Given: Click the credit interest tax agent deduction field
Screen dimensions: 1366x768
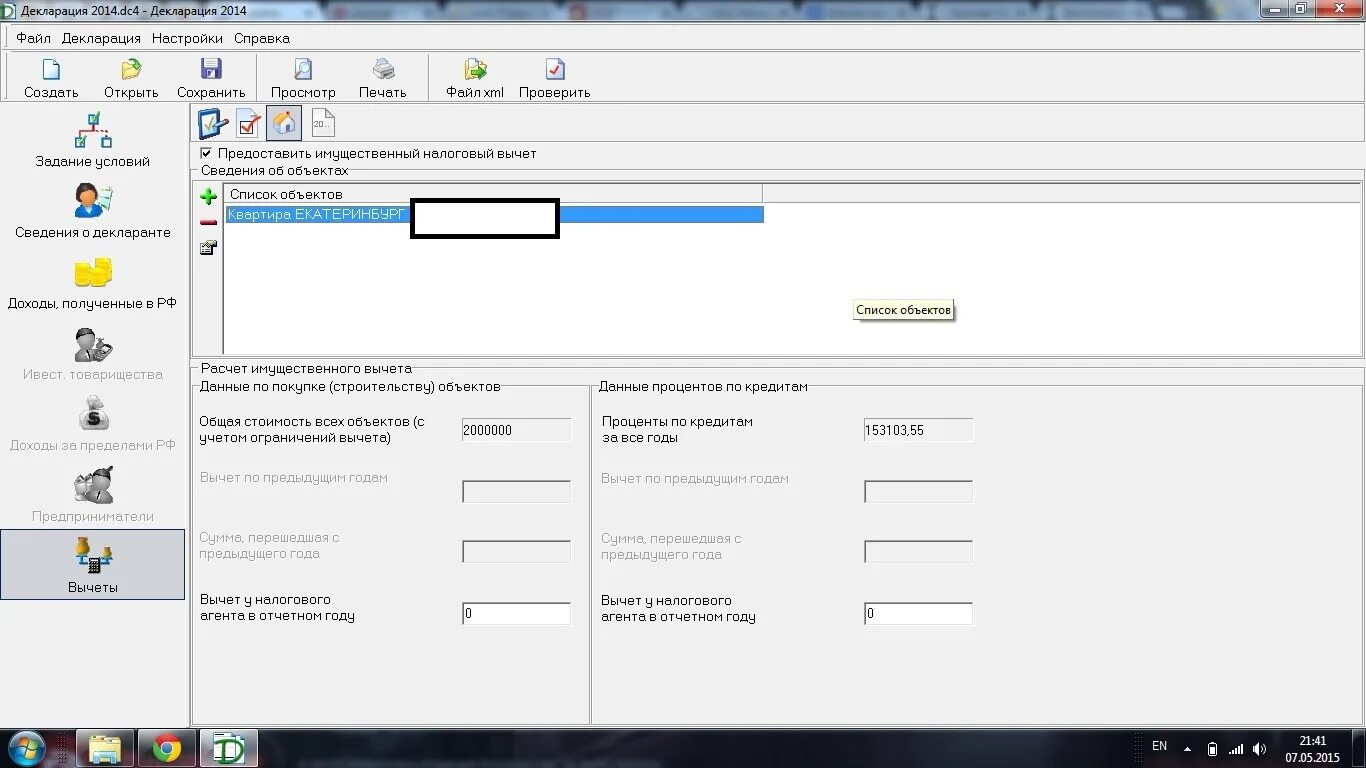Looking at the screenshot, I should click(918, 614).
